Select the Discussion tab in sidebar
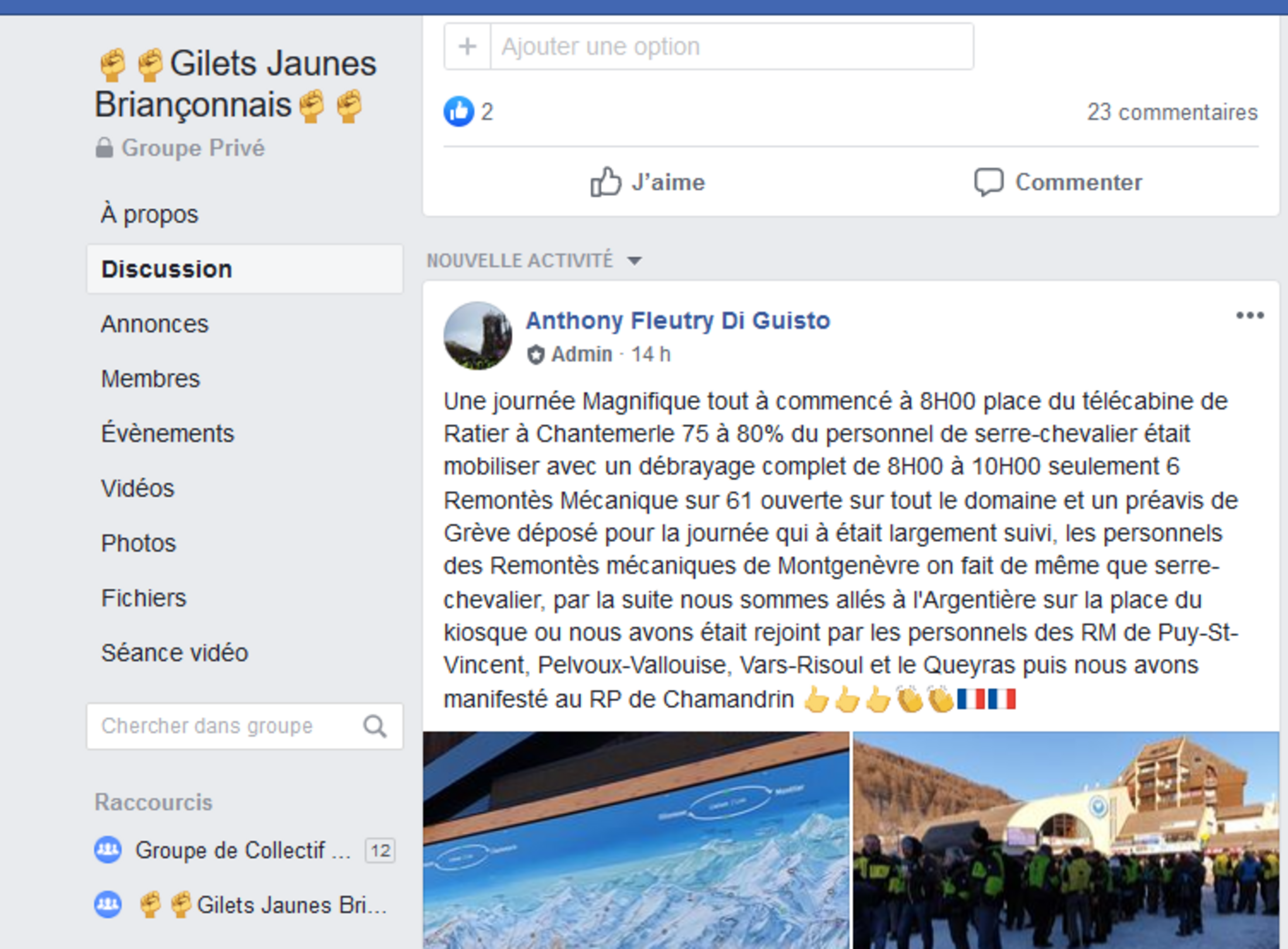1288x949 pixels. (245, 269)
